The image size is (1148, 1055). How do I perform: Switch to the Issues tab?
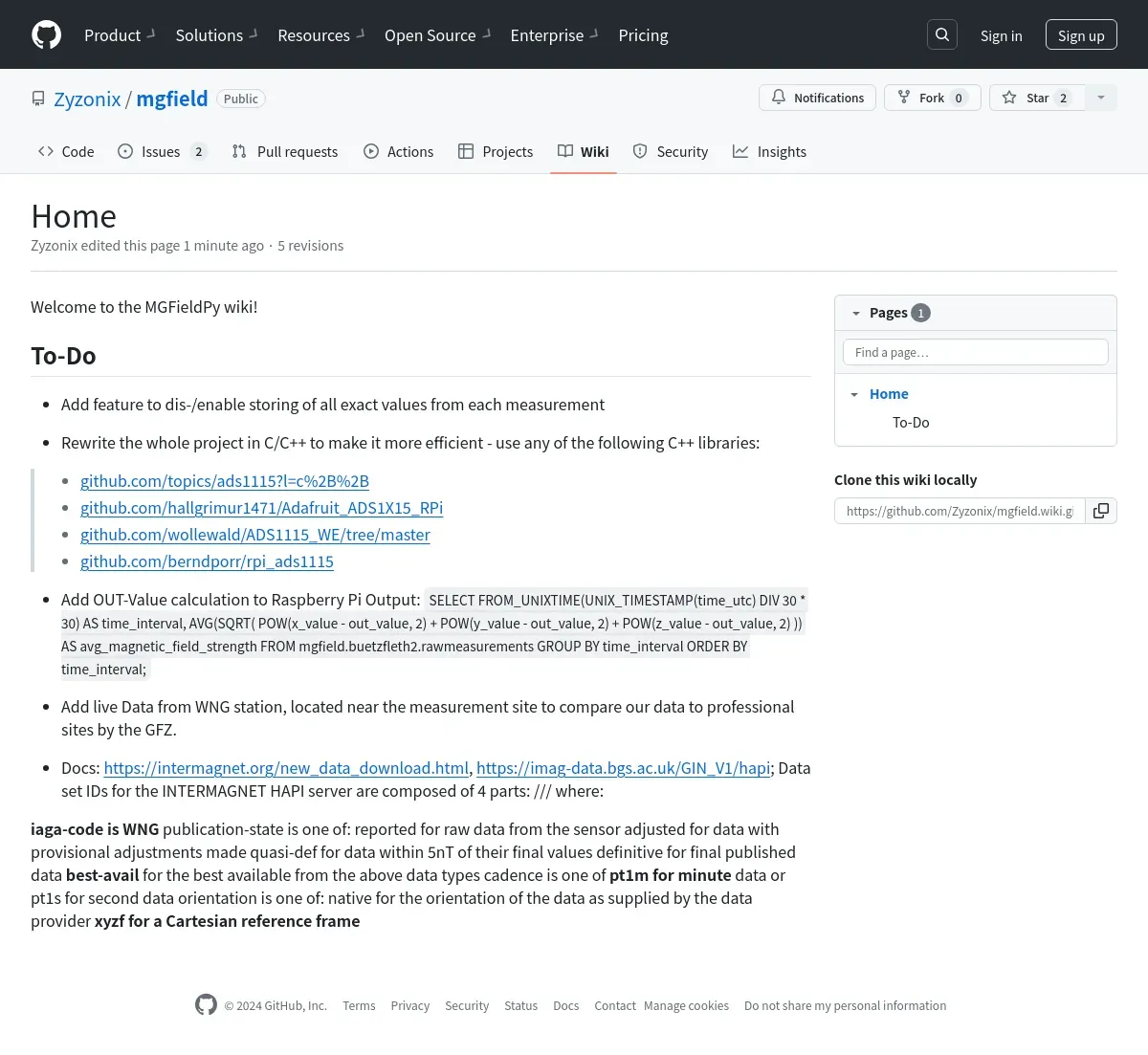pyautogui.click(x=163, y=151)
